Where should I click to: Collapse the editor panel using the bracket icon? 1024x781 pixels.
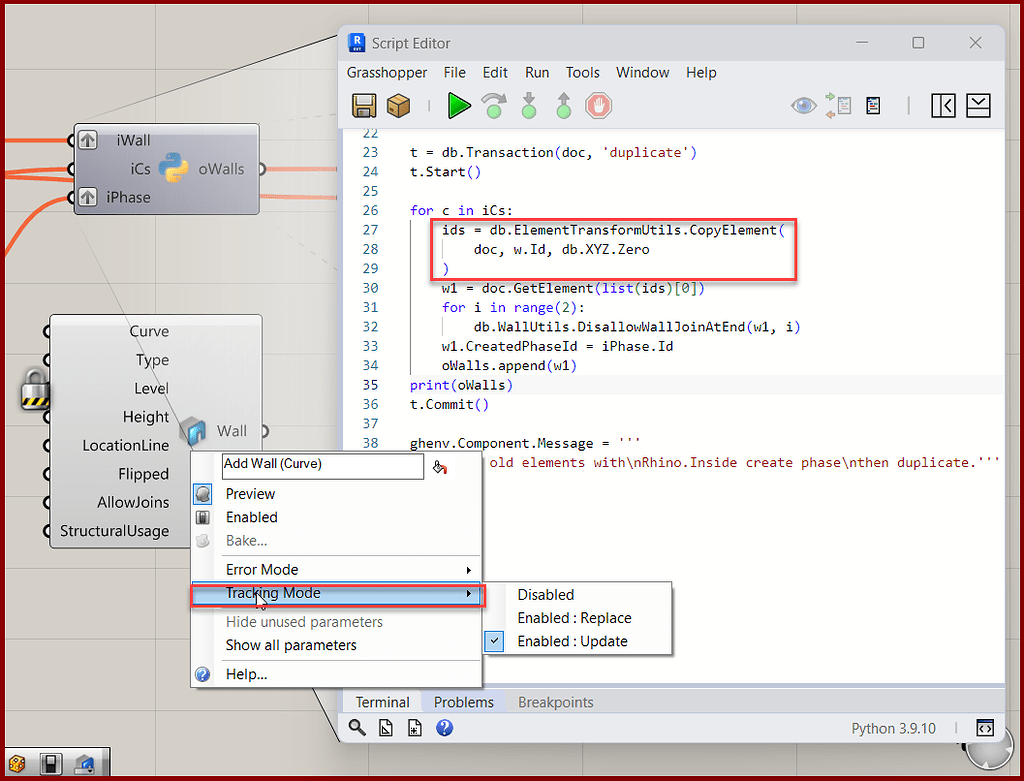pyautogui.click(x=942, y=105)
